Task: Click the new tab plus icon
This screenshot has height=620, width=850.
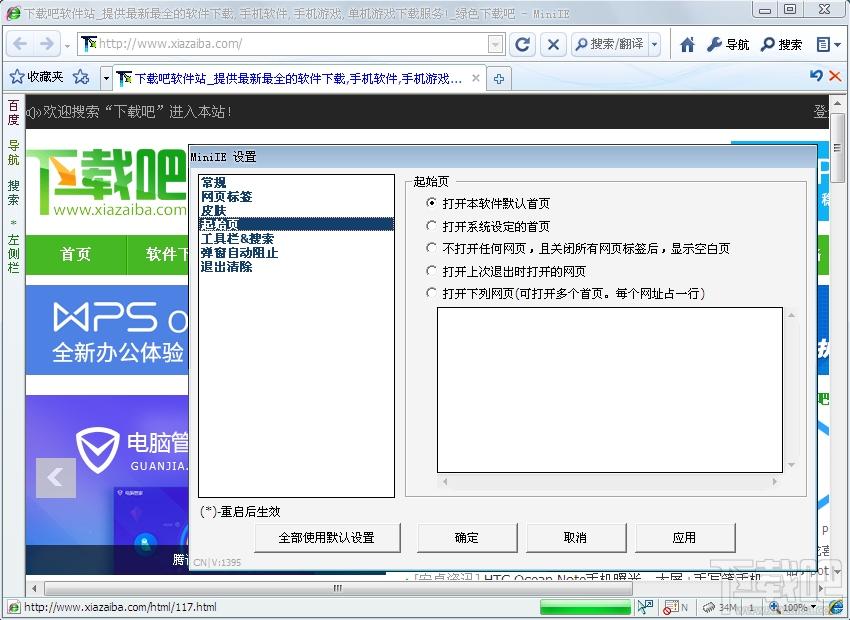Action: click(498, 78)
